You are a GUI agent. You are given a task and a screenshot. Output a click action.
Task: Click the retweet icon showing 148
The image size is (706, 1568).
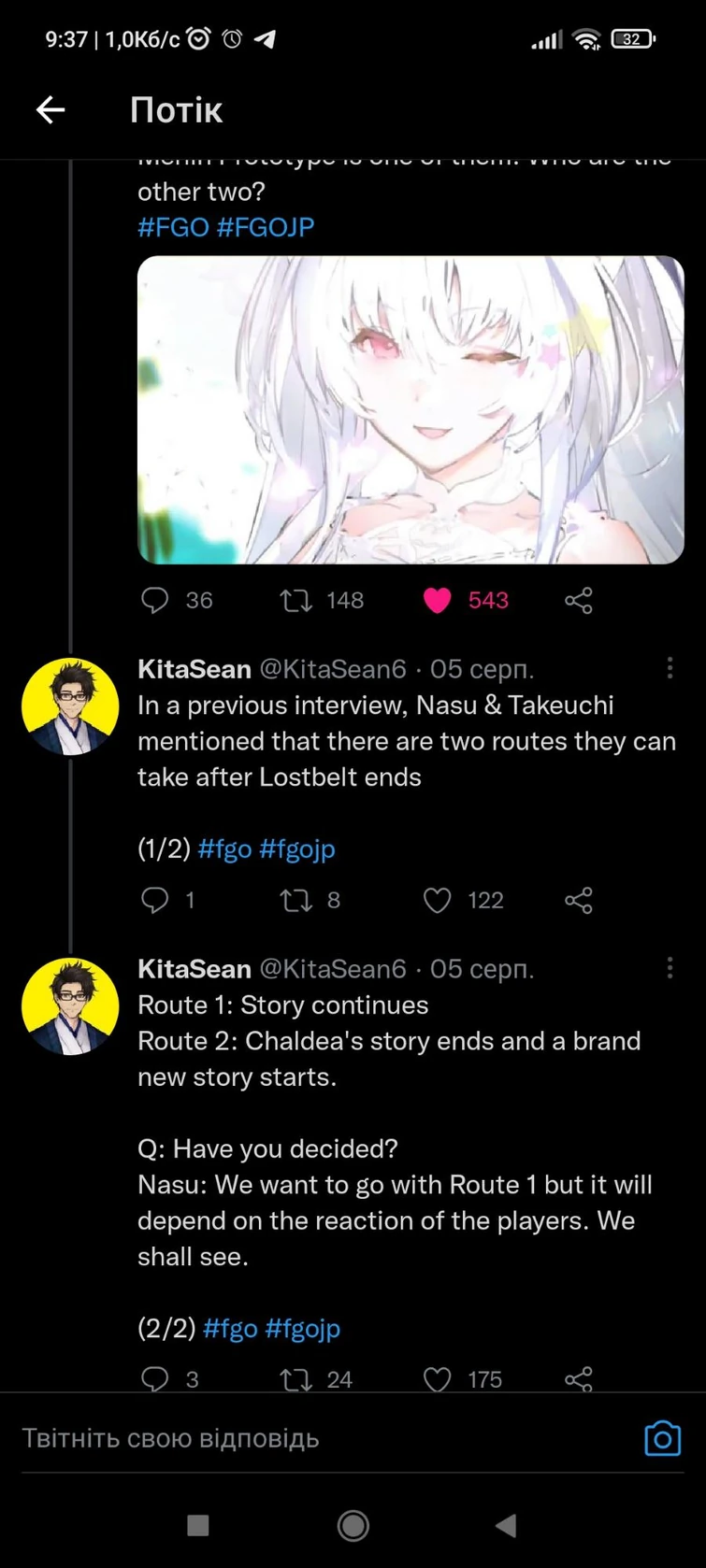pyautogui.click(x=297, y=601)
